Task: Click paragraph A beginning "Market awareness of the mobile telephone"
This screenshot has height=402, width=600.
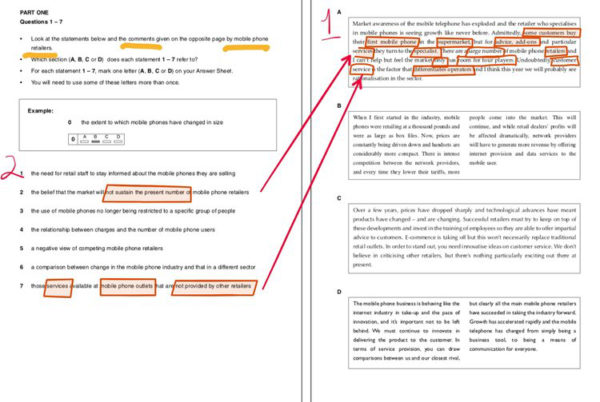Action: pos(464,51)
